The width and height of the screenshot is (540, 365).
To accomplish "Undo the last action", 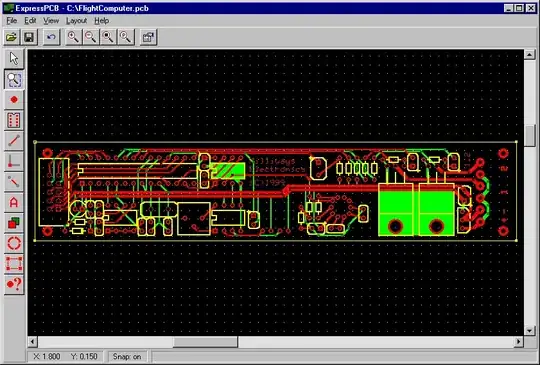I will point(51,37).
